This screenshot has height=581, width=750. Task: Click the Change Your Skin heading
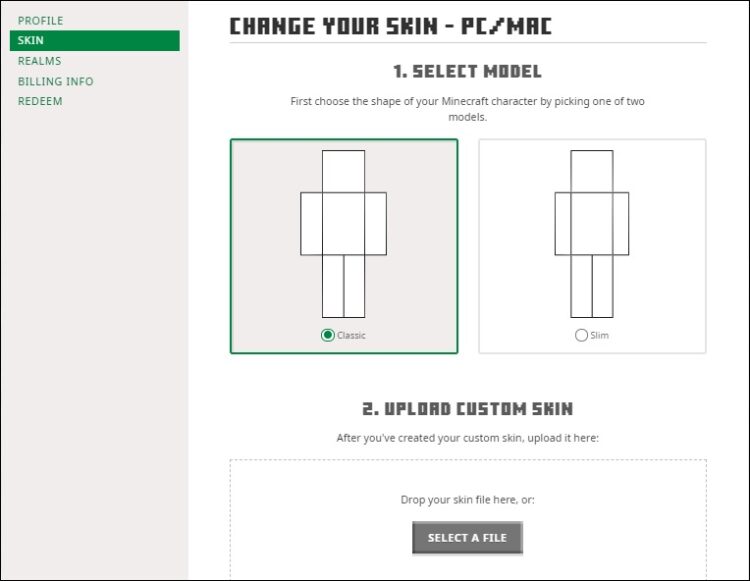(391, 26)
